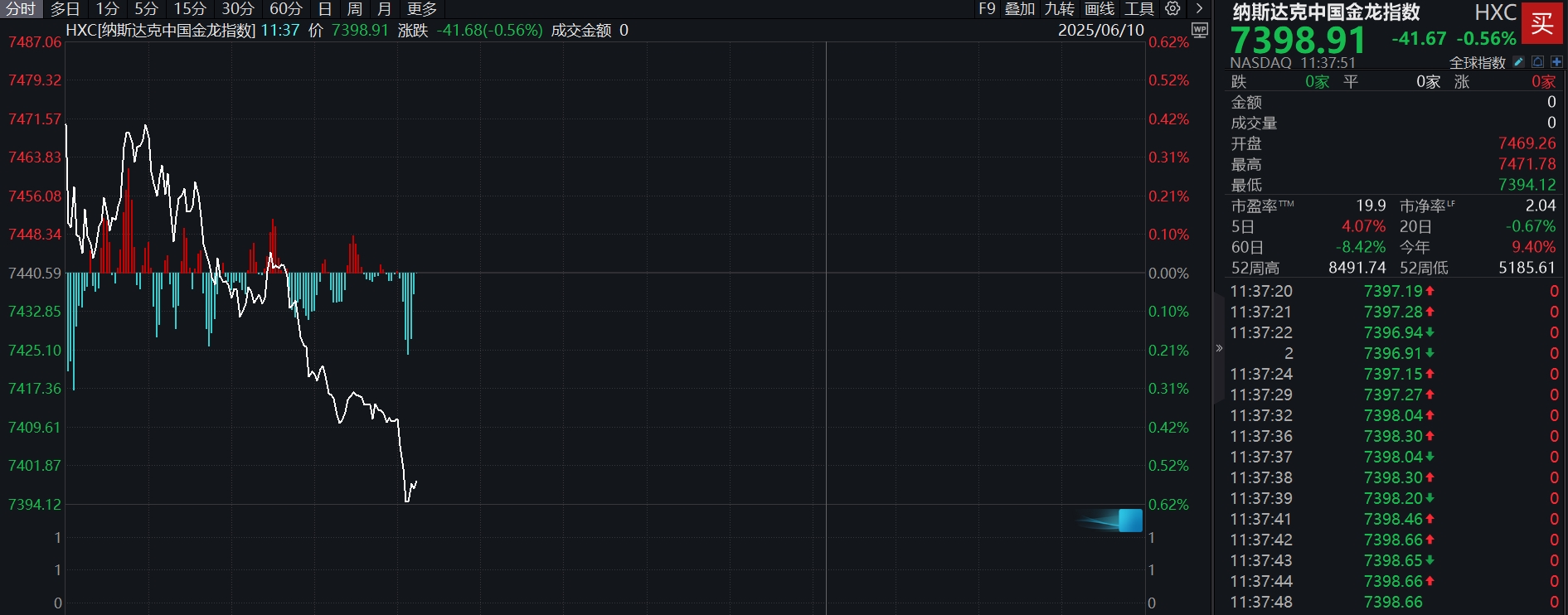Viewport: 1568px width, 615px height.
Task: Click the blue plus add-to-watchlist icon
Action: point(1556,62)
